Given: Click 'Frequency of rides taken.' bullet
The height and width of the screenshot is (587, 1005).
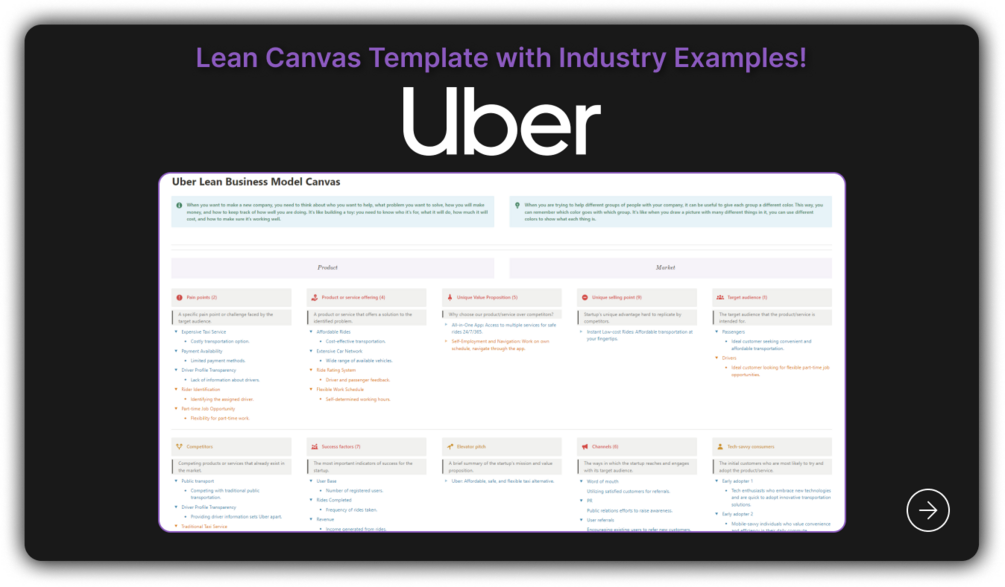Looking at the screenshot, I should tap(351, 510).
